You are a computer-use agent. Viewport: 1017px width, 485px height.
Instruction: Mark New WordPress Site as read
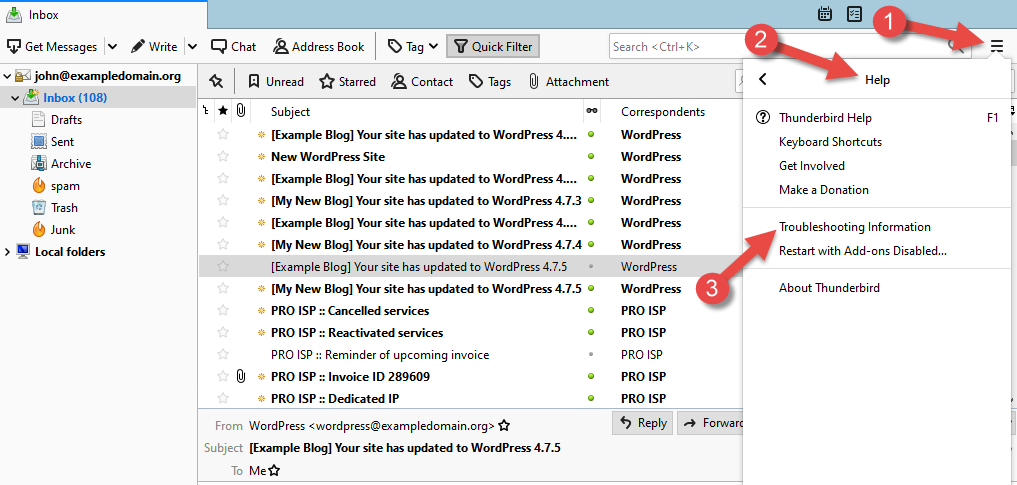point(590,156)
